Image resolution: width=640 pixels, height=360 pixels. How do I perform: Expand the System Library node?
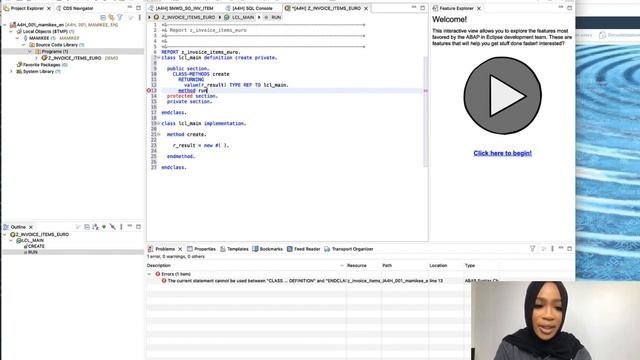tap(11, 71)
